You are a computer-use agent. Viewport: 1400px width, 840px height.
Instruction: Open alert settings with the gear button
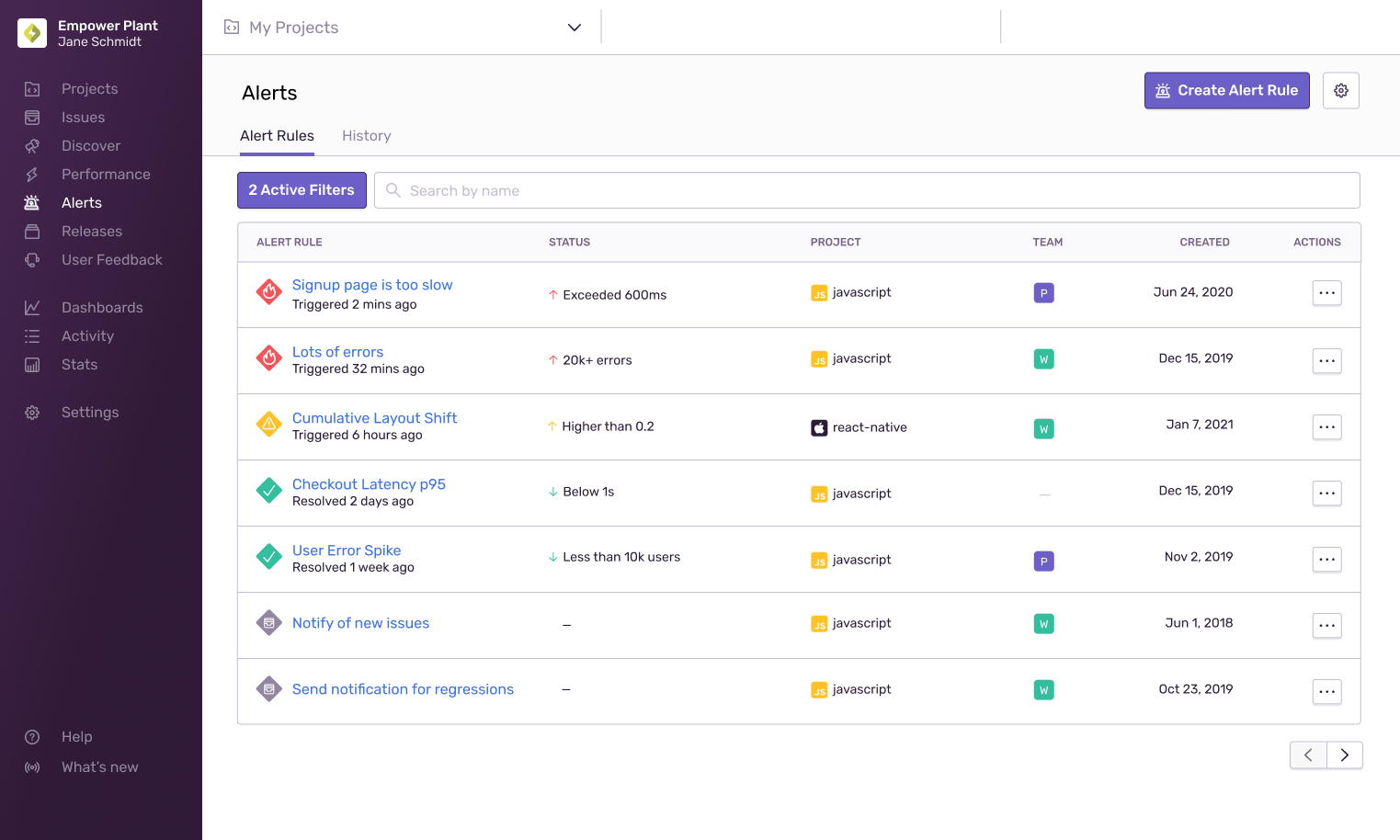1341,91
